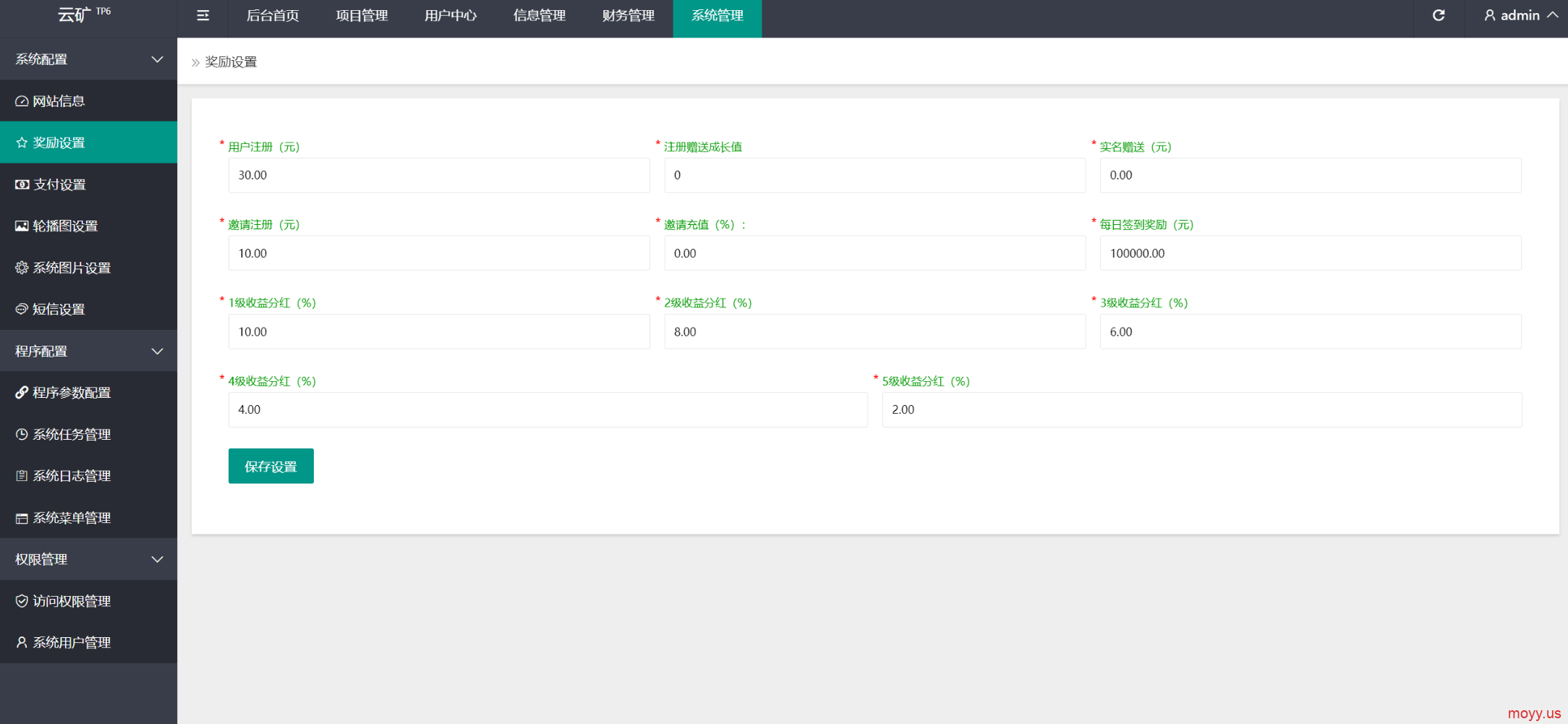Click the 奖励设置 breadcrumb text
Image resolution: width=1568 pixels, height=724 pixels.
[x=231, y=62]
